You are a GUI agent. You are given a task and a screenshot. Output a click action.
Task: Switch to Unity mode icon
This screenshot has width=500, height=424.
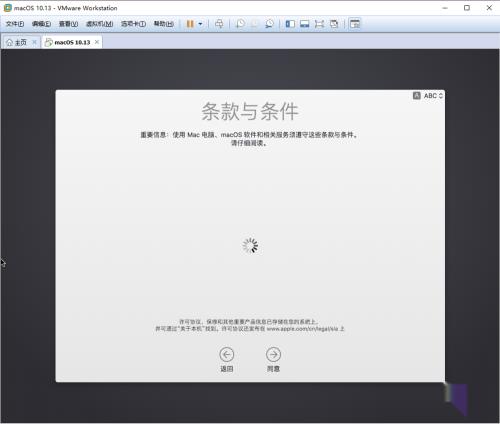click(x=334, y=24)
